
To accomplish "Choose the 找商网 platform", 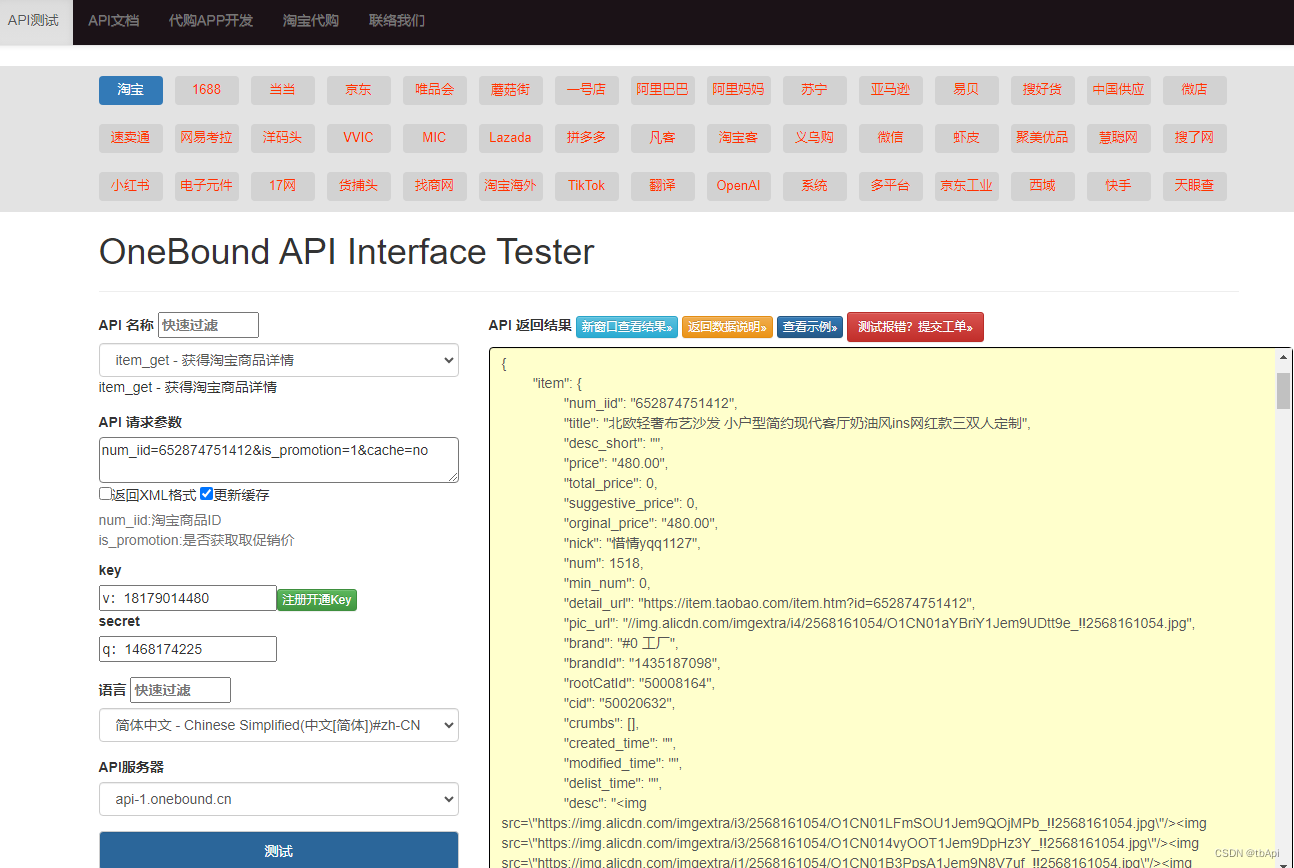I will click(435, 186).
